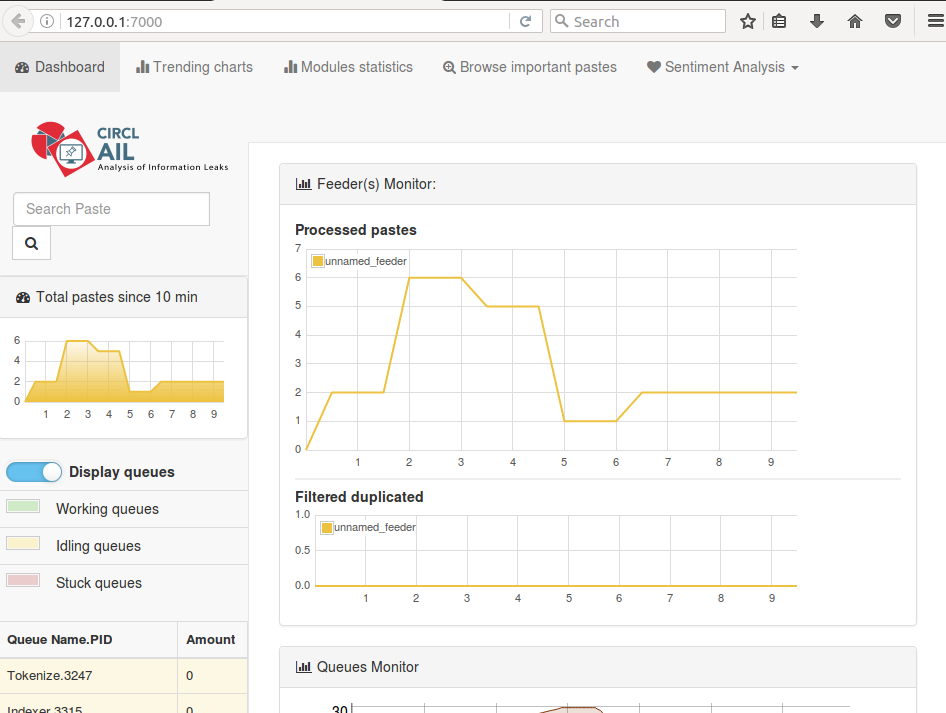
Task: Open Browse important pastes link
Action: click(x=529, y=67)
